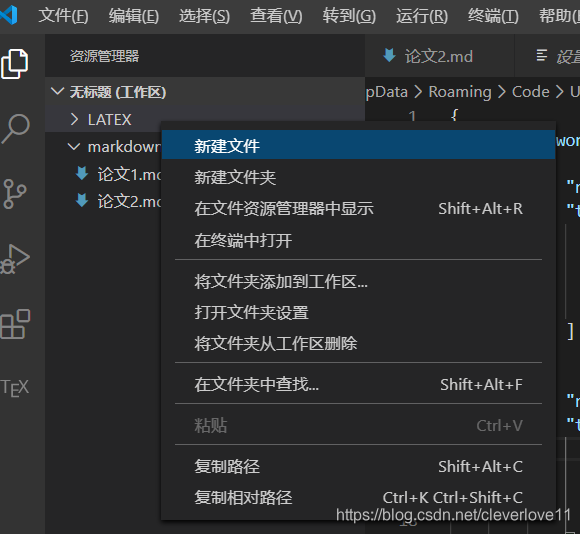The height and width of the screenshot is (534, 580).
Task: Select 复制相对路径 menu entry
Action: click(x=358, y=498)
